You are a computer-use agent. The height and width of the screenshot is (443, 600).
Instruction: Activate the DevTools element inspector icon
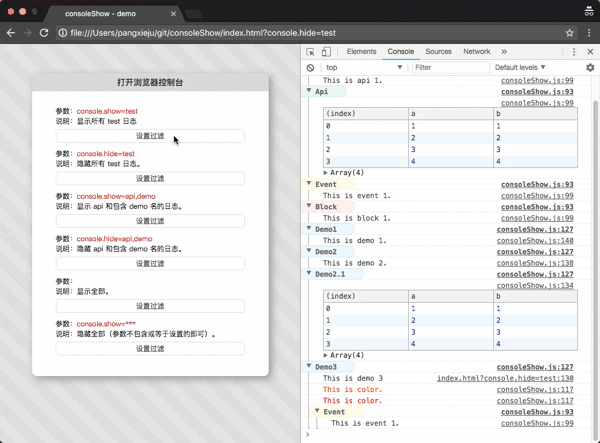[310, 52]
